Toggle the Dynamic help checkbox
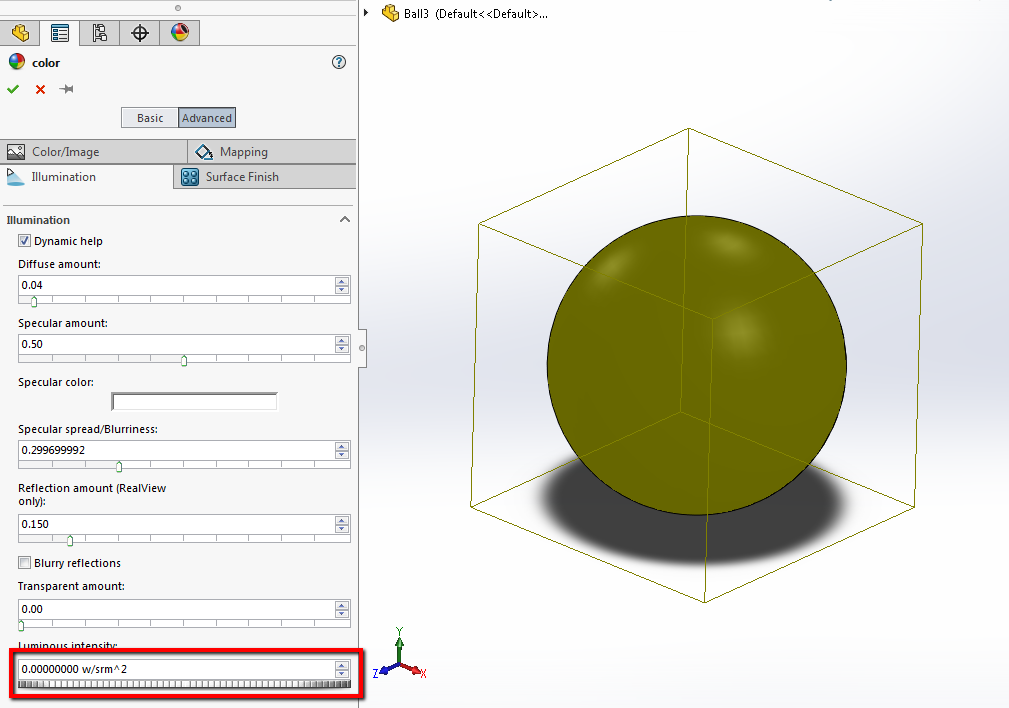 pos(24,241)
